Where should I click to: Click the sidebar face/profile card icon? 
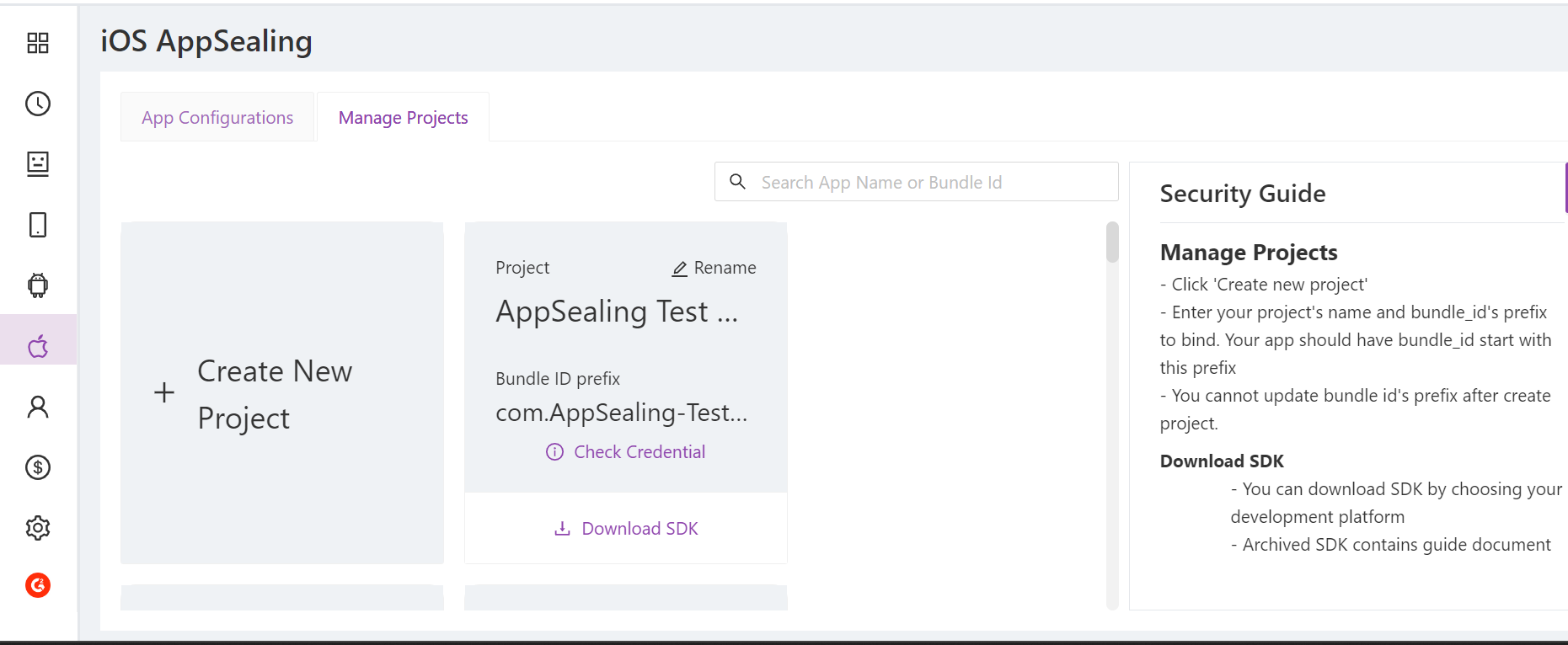click(x=38, y=164)
